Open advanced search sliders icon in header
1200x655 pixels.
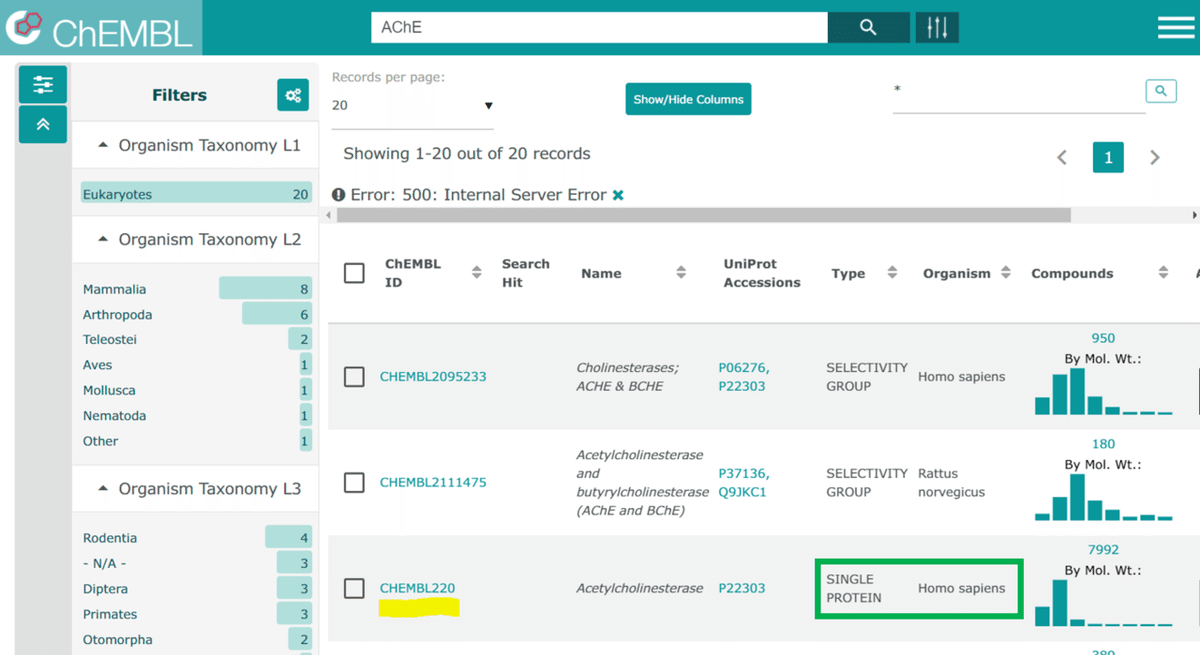937,28
